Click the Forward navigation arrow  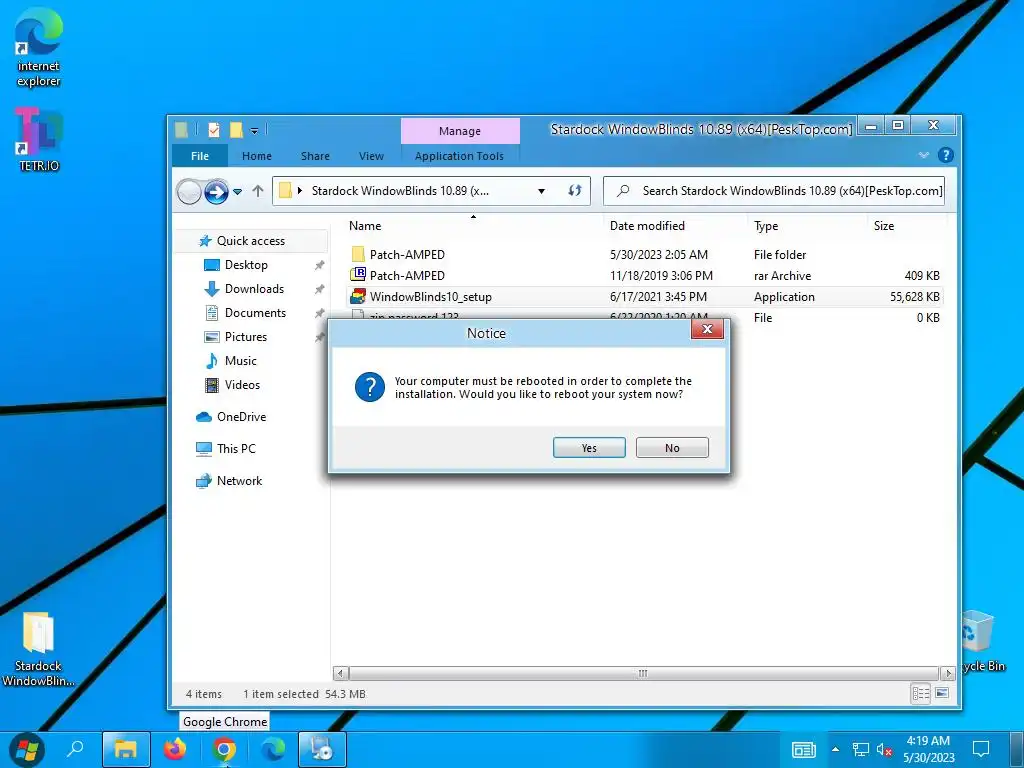coord(216,191)
